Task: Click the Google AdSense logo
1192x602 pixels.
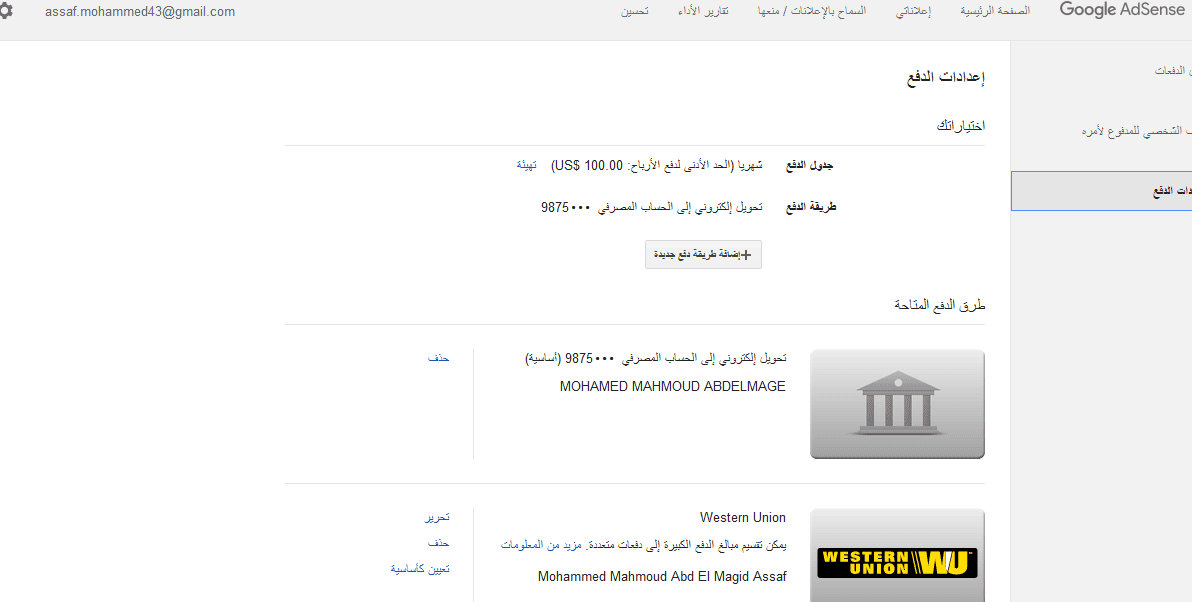Action: coord(1121,11)
